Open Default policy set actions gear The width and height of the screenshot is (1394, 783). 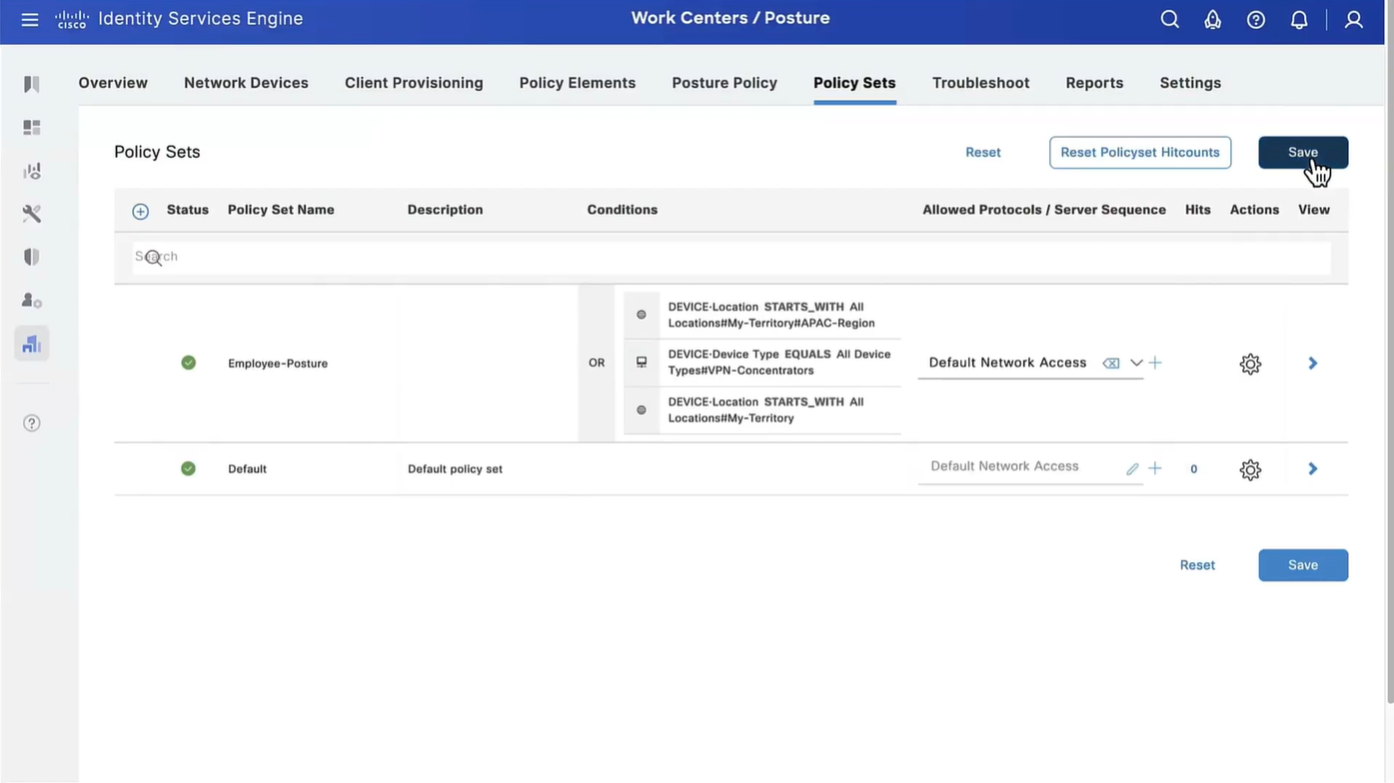[1250, 470]
